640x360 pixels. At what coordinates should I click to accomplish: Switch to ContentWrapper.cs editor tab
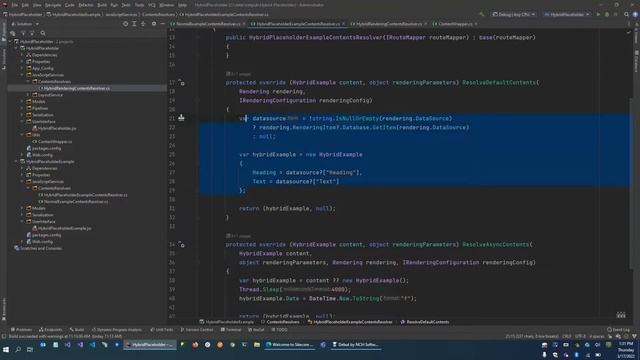pos(454,24)
